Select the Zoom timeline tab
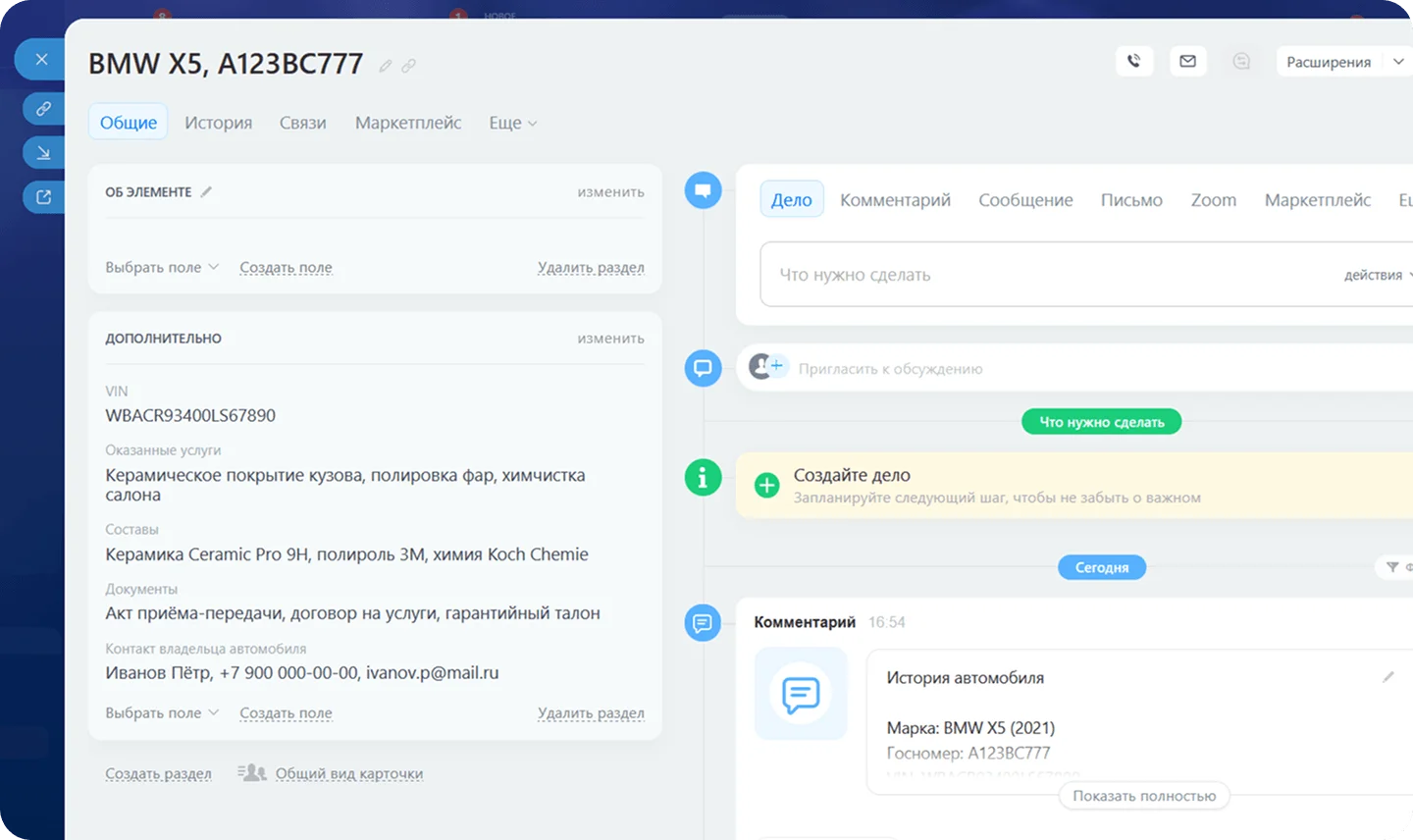 [x=1214, y=200]
